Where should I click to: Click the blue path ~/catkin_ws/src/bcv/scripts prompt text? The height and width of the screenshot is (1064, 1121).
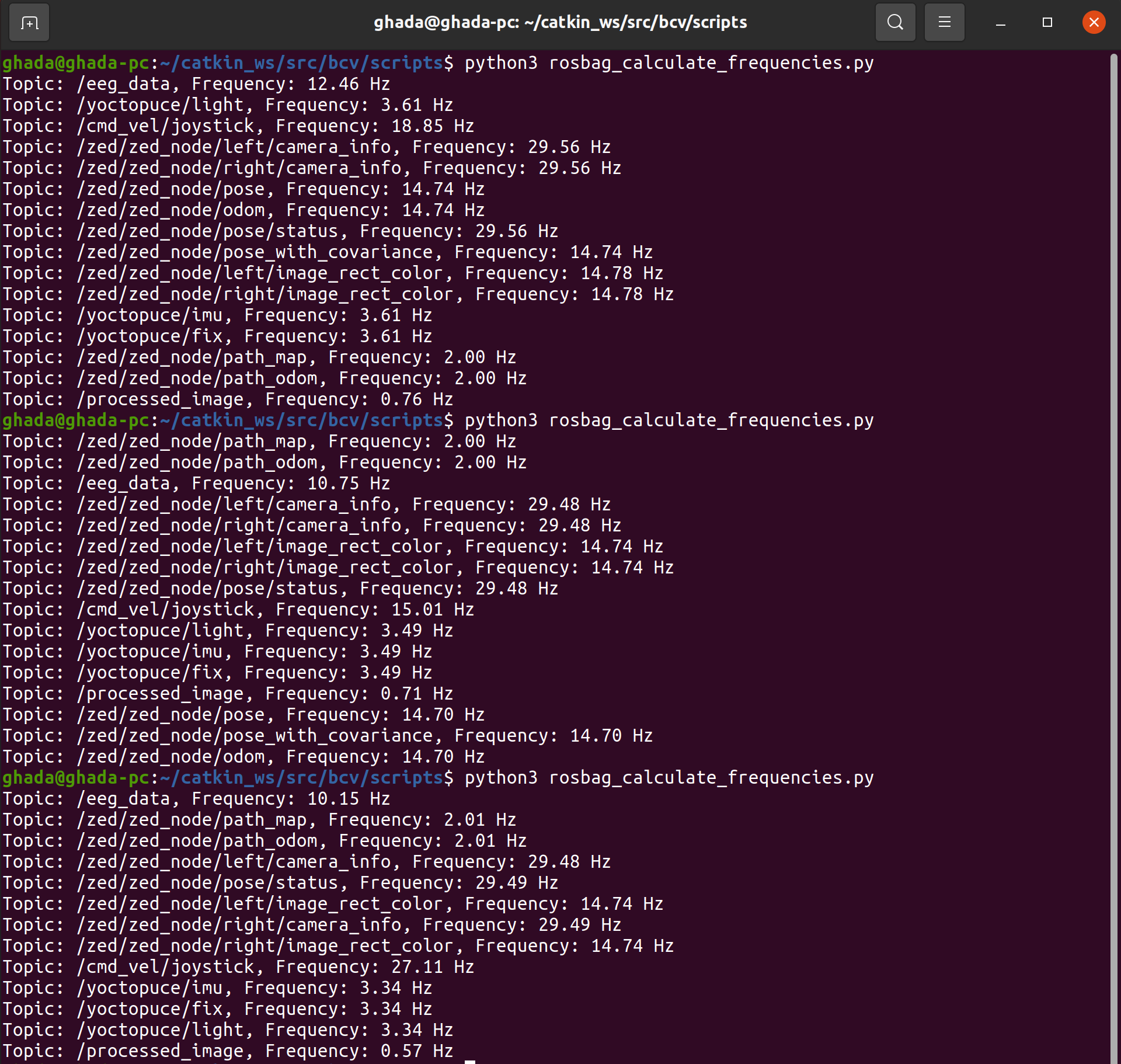[299, 62]
